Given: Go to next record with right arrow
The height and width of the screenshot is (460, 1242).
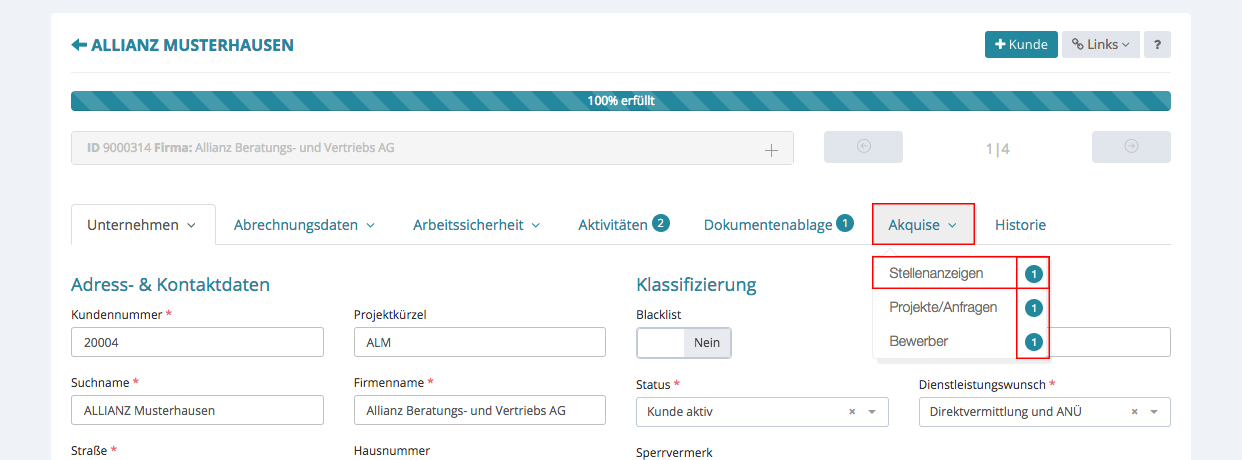Looking at the screenshot, I should [x=1131, y=147].
